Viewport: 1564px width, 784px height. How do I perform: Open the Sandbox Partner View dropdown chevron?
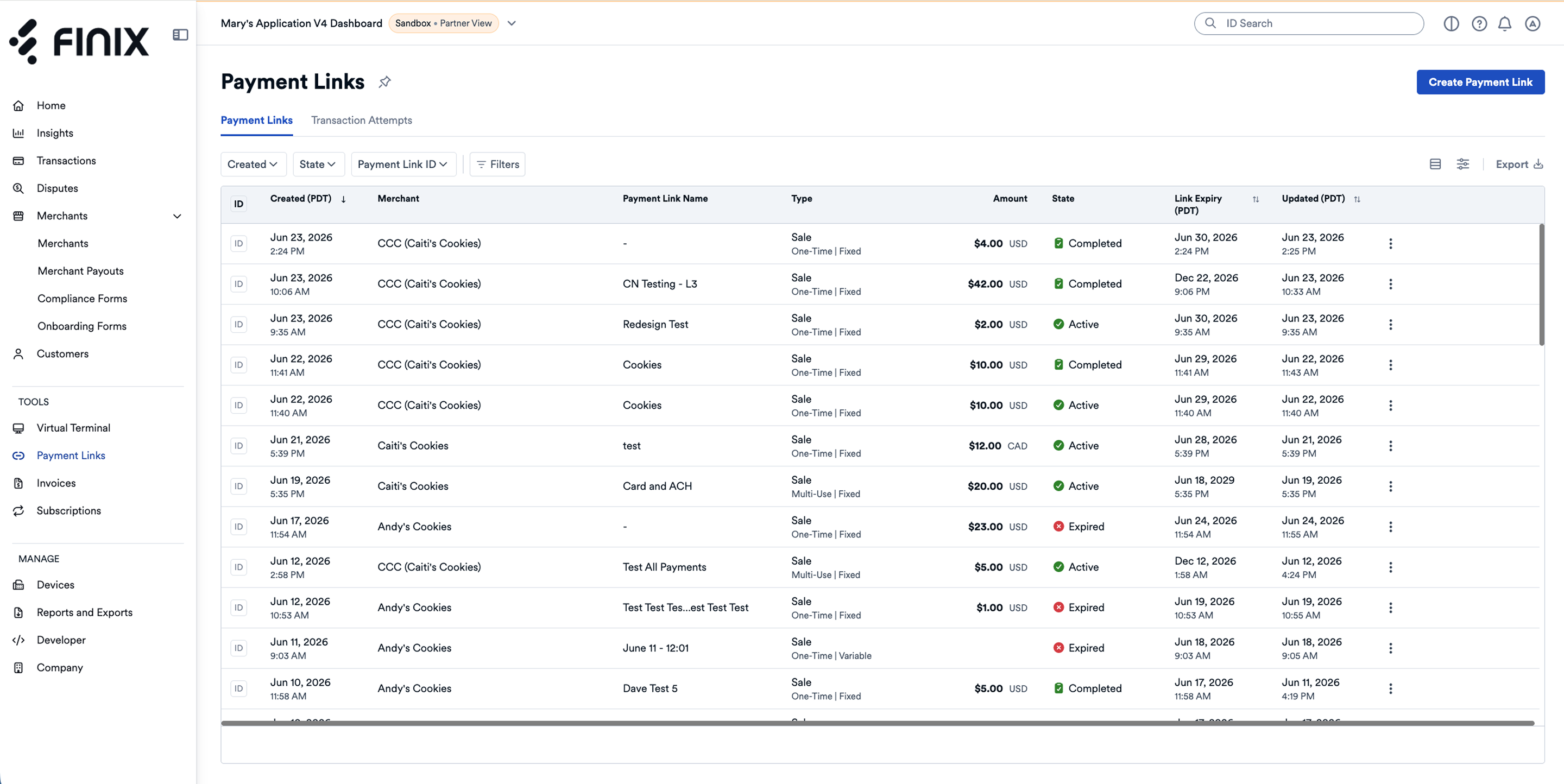click(512, 24)
